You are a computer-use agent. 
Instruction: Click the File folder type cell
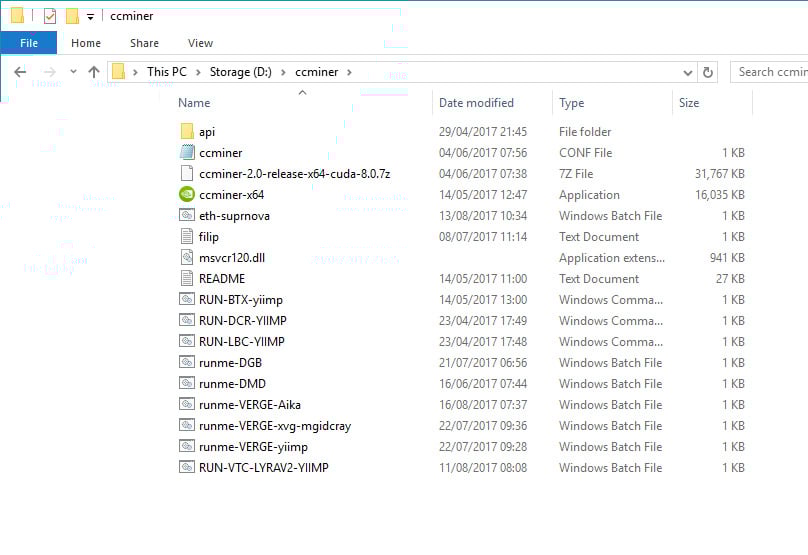(585, 132)
